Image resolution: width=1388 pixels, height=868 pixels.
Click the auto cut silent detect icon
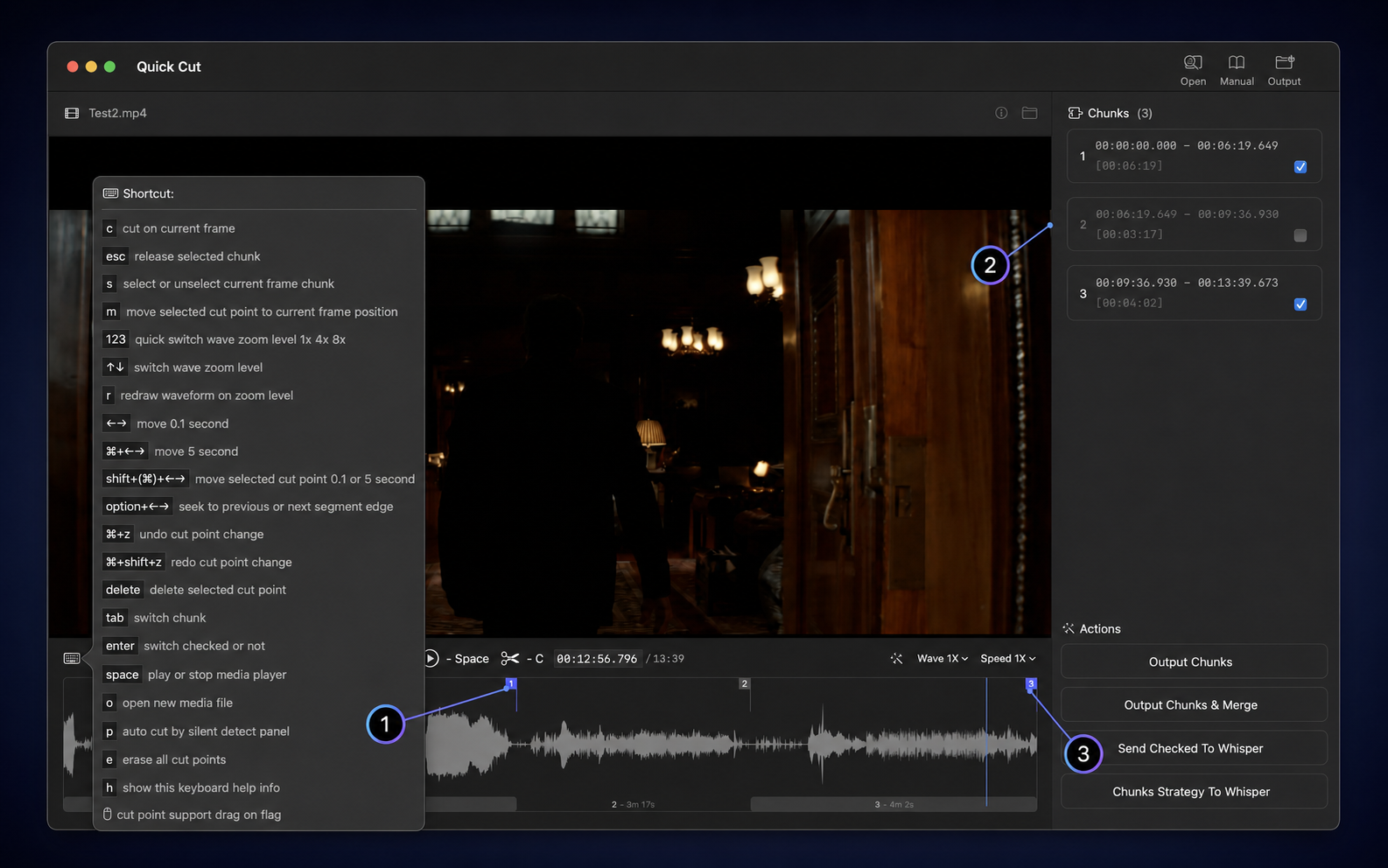pyautogui.click(x=896, y=658)
